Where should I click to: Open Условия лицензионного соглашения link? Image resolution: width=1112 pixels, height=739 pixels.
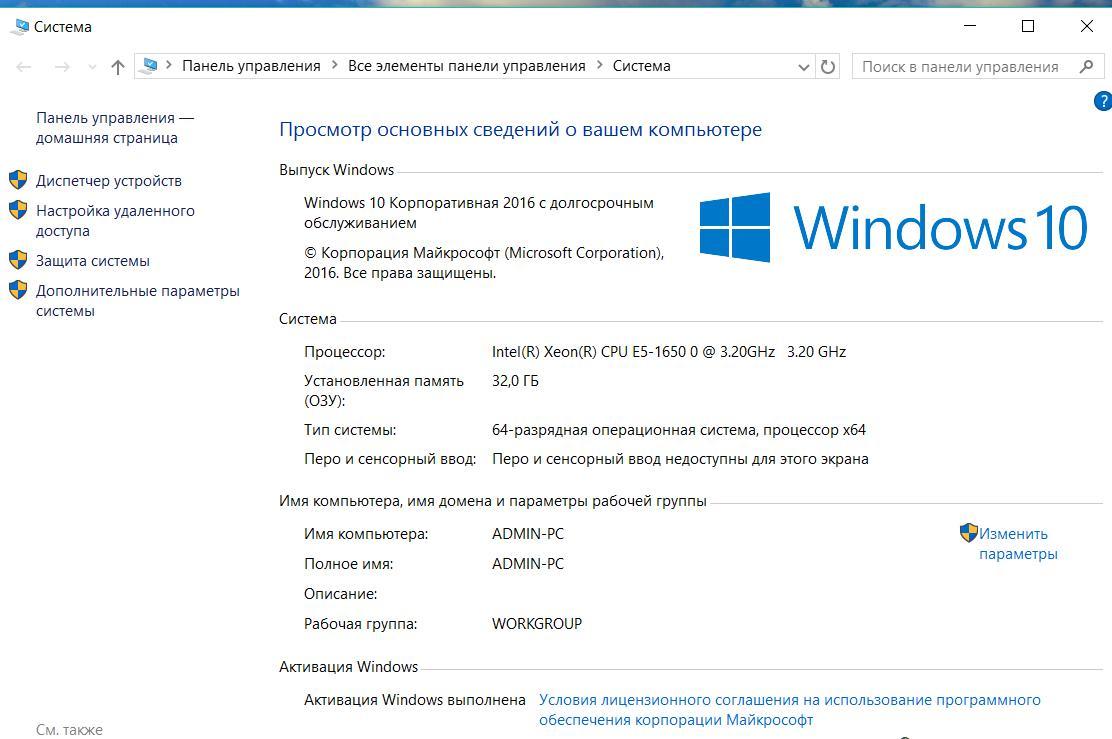click(789, 709)
